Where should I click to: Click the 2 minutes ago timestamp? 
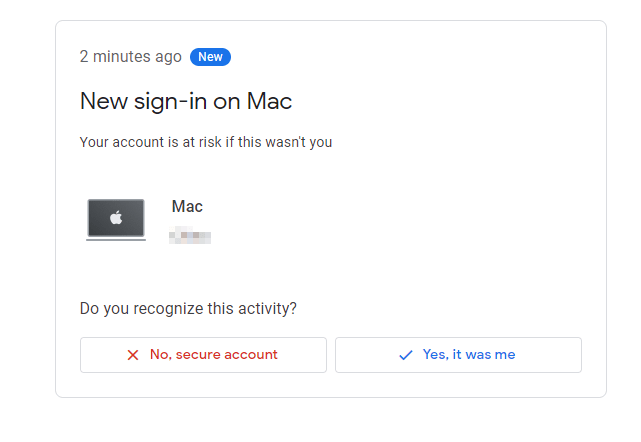coord(130,57)
